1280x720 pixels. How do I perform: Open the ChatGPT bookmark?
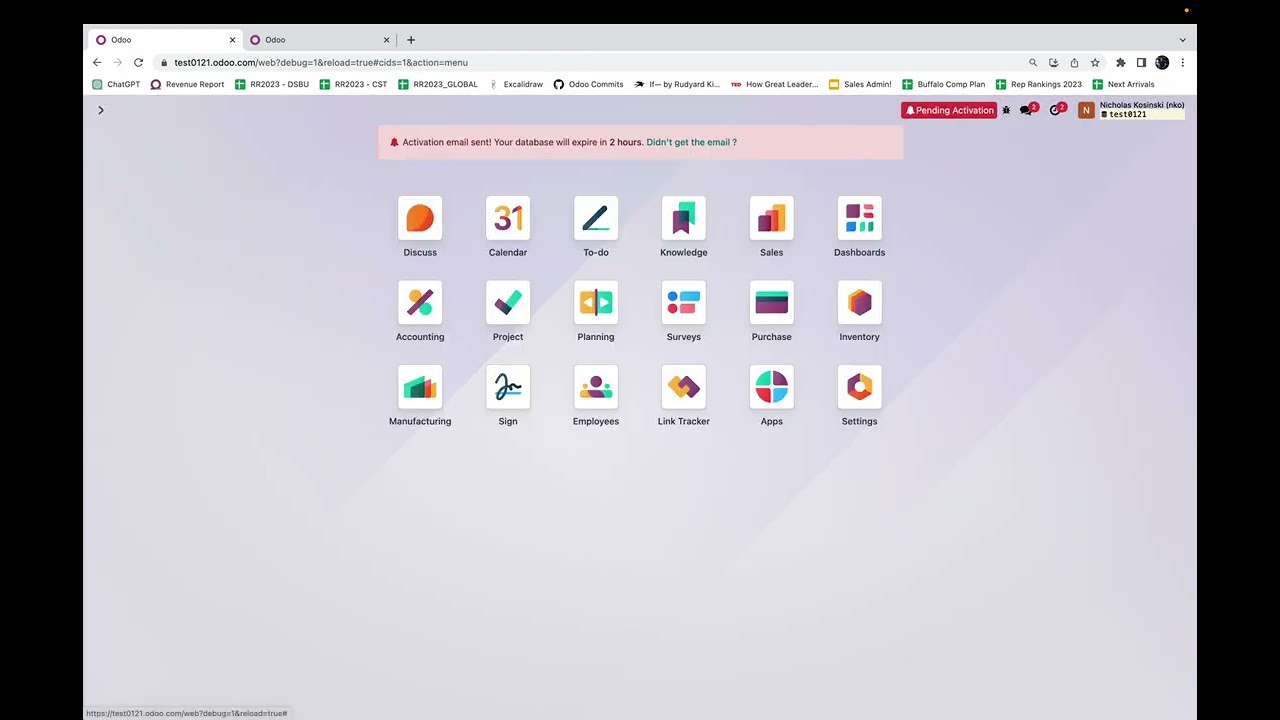point(116,84)
